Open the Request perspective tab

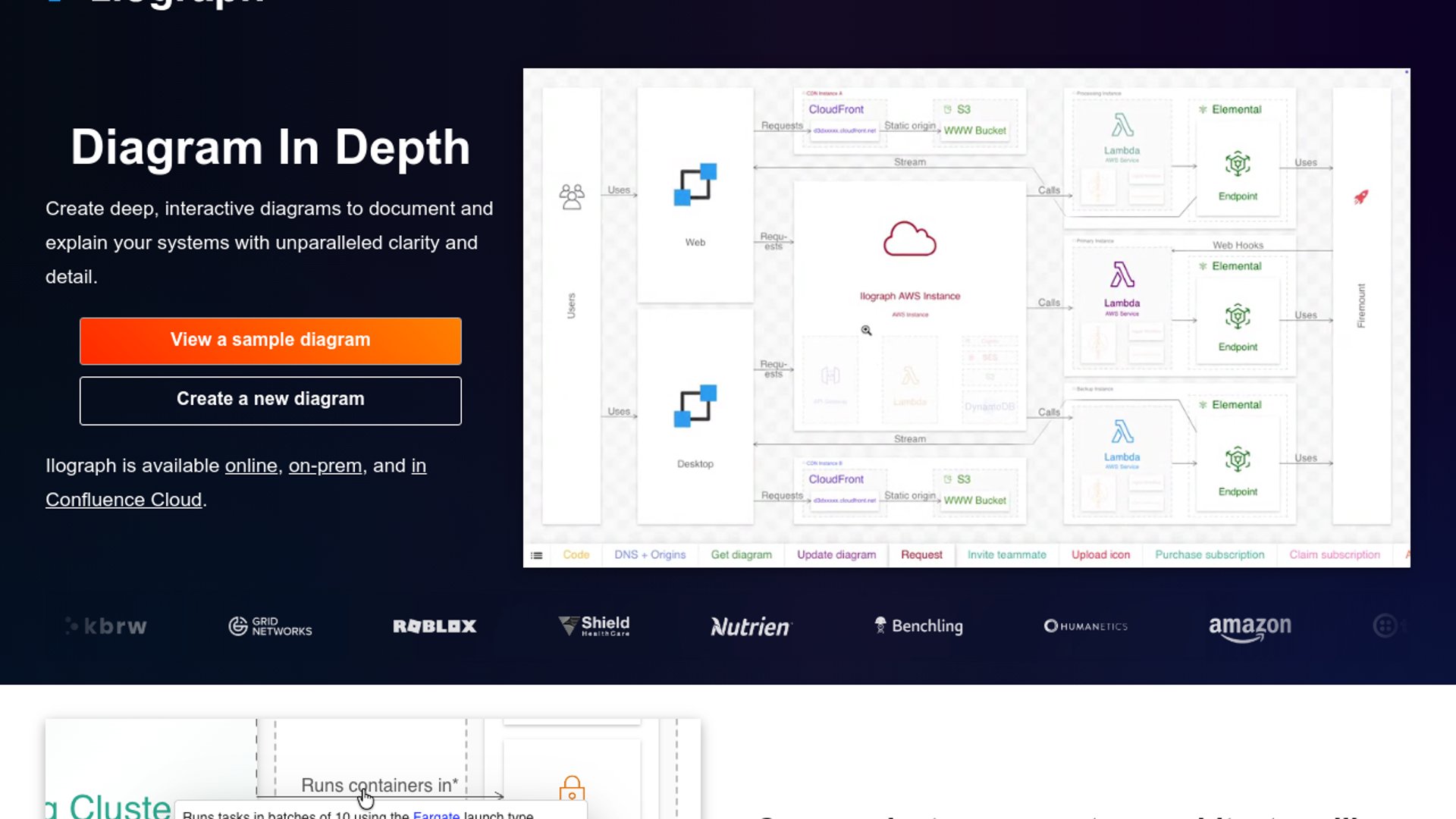click(x=921, y=555)
